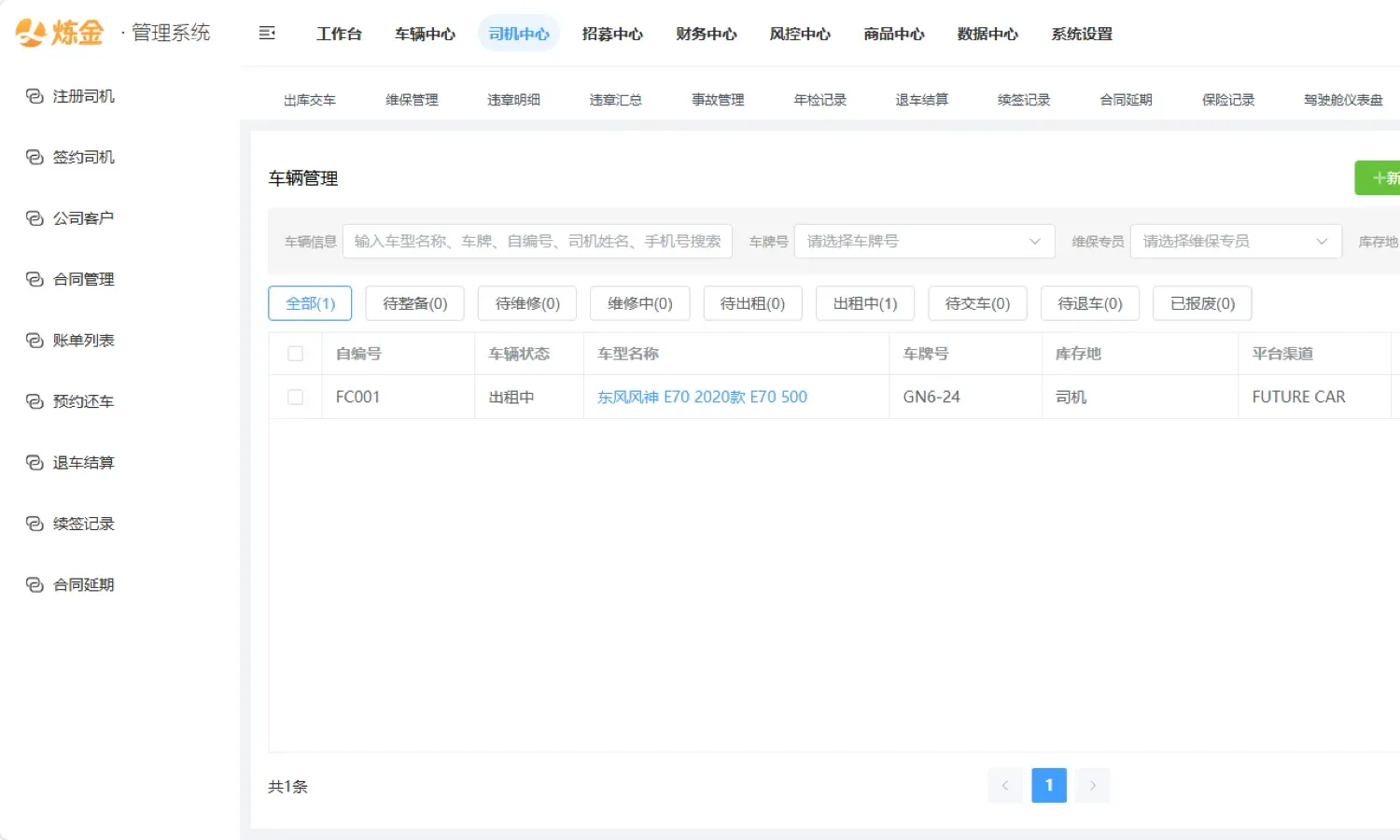
Task: Click the 签约司机 sidebar icon
Action: tap(35, 158)
